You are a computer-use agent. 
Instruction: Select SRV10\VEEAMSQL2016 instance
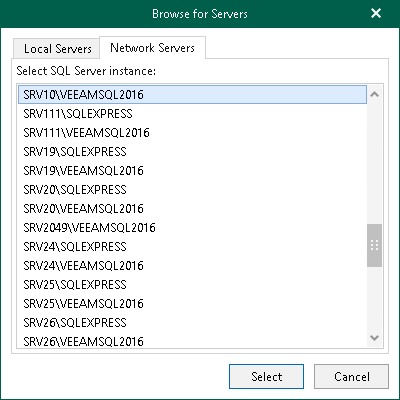pyautogui.click(x=192, y=95)
